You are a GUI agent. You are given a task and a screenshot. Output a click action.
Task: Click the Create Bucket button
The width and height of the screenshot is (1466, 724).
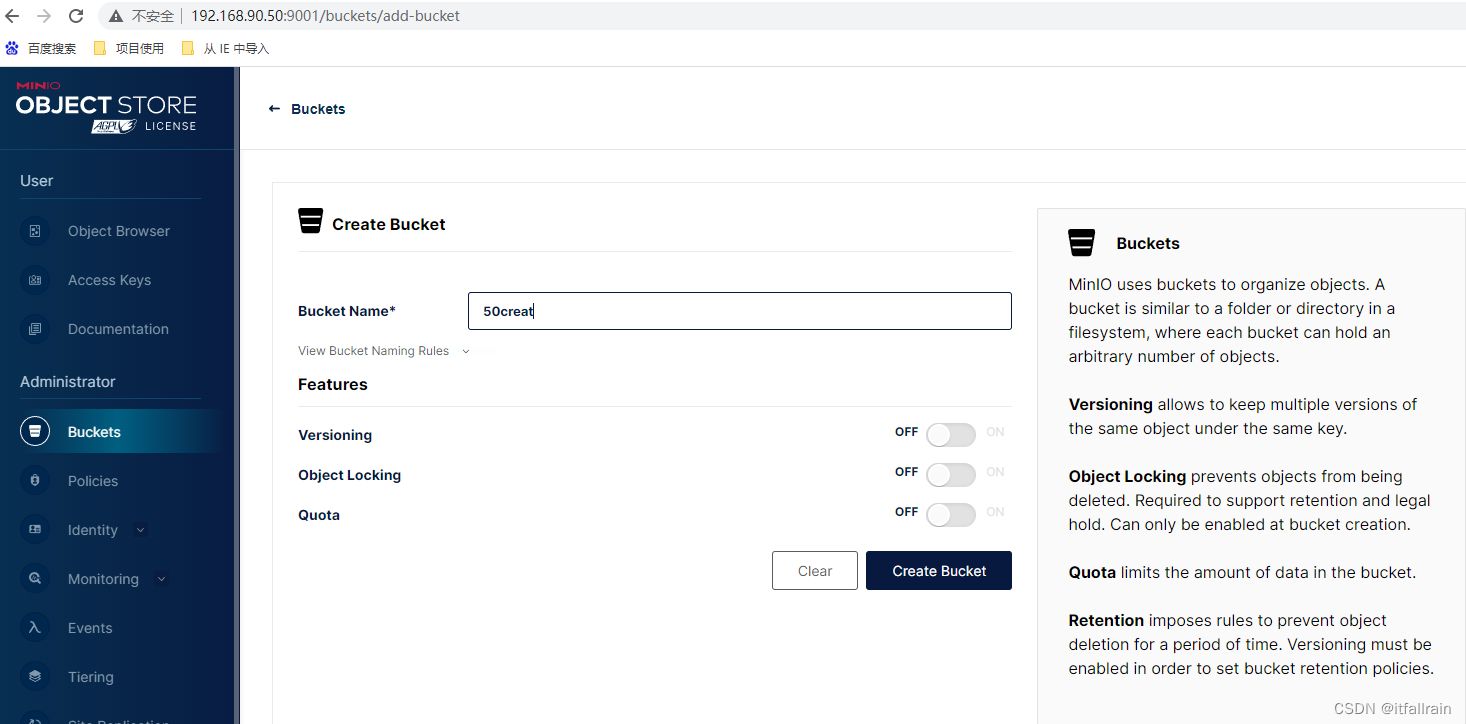tap(939, 570)
